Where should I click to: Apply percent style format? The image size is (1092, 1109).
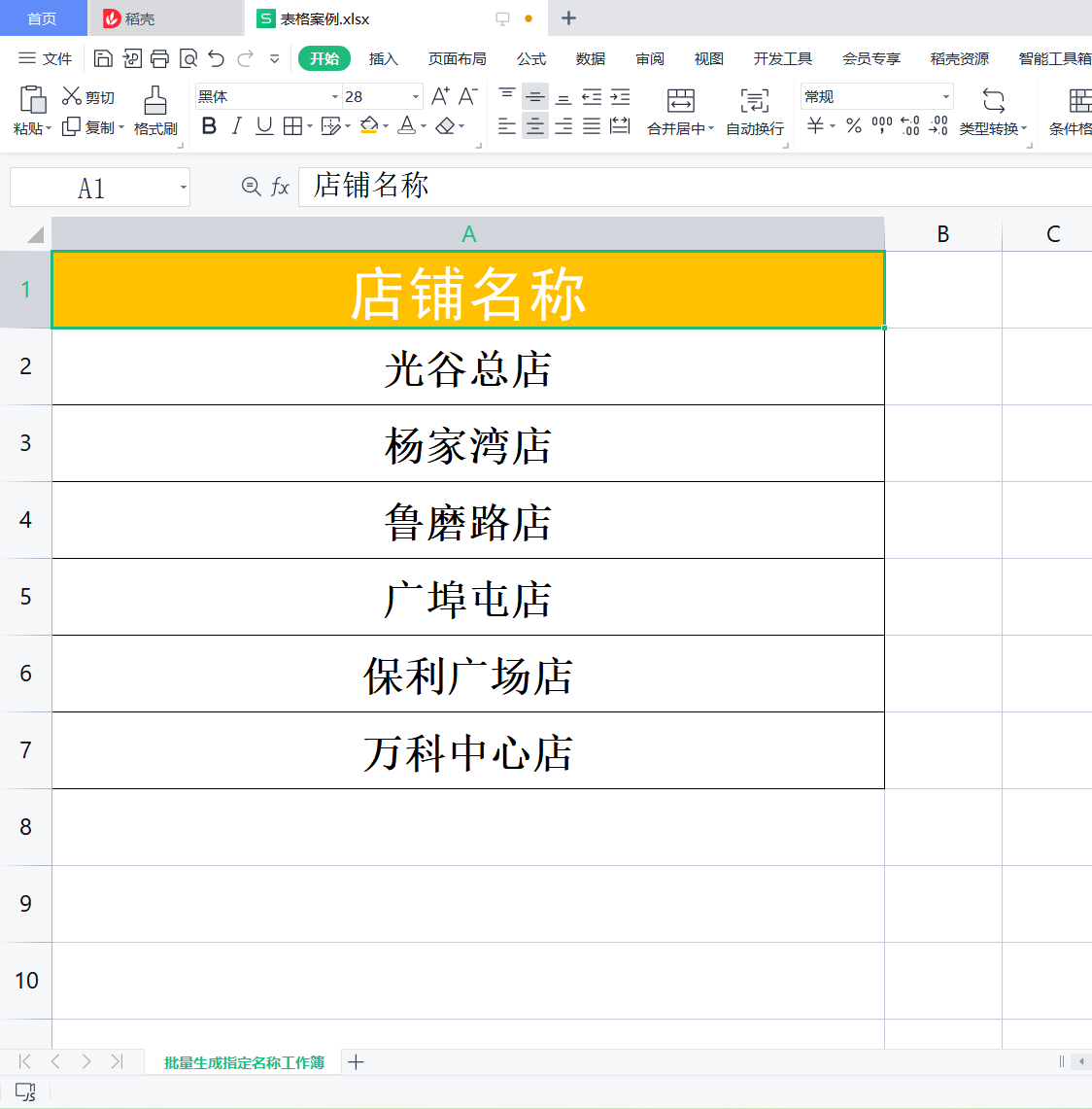click(854, 126)
